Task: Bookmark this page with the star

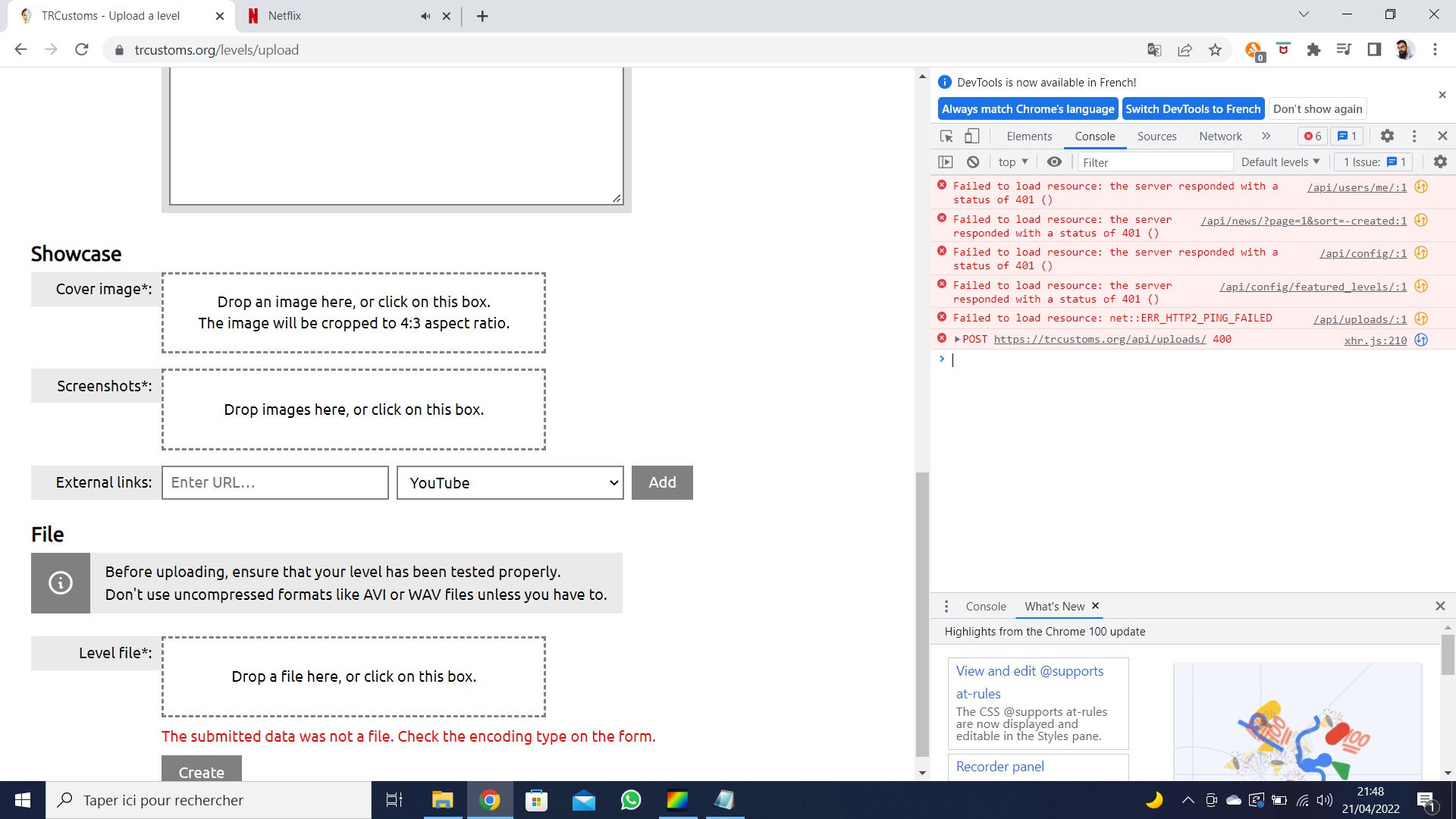Action: coord(1215,49)
